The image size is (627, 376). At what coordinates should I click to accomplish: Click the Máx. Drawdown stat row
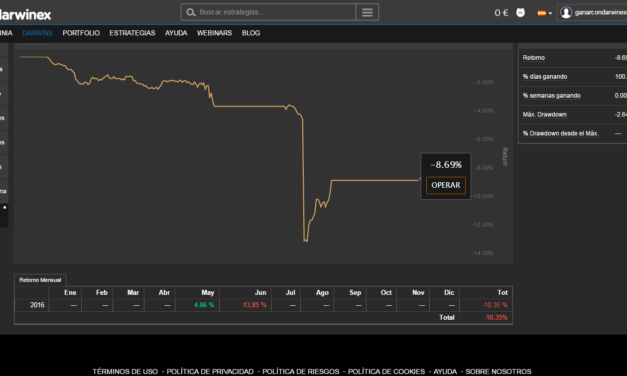pos(573,114)
